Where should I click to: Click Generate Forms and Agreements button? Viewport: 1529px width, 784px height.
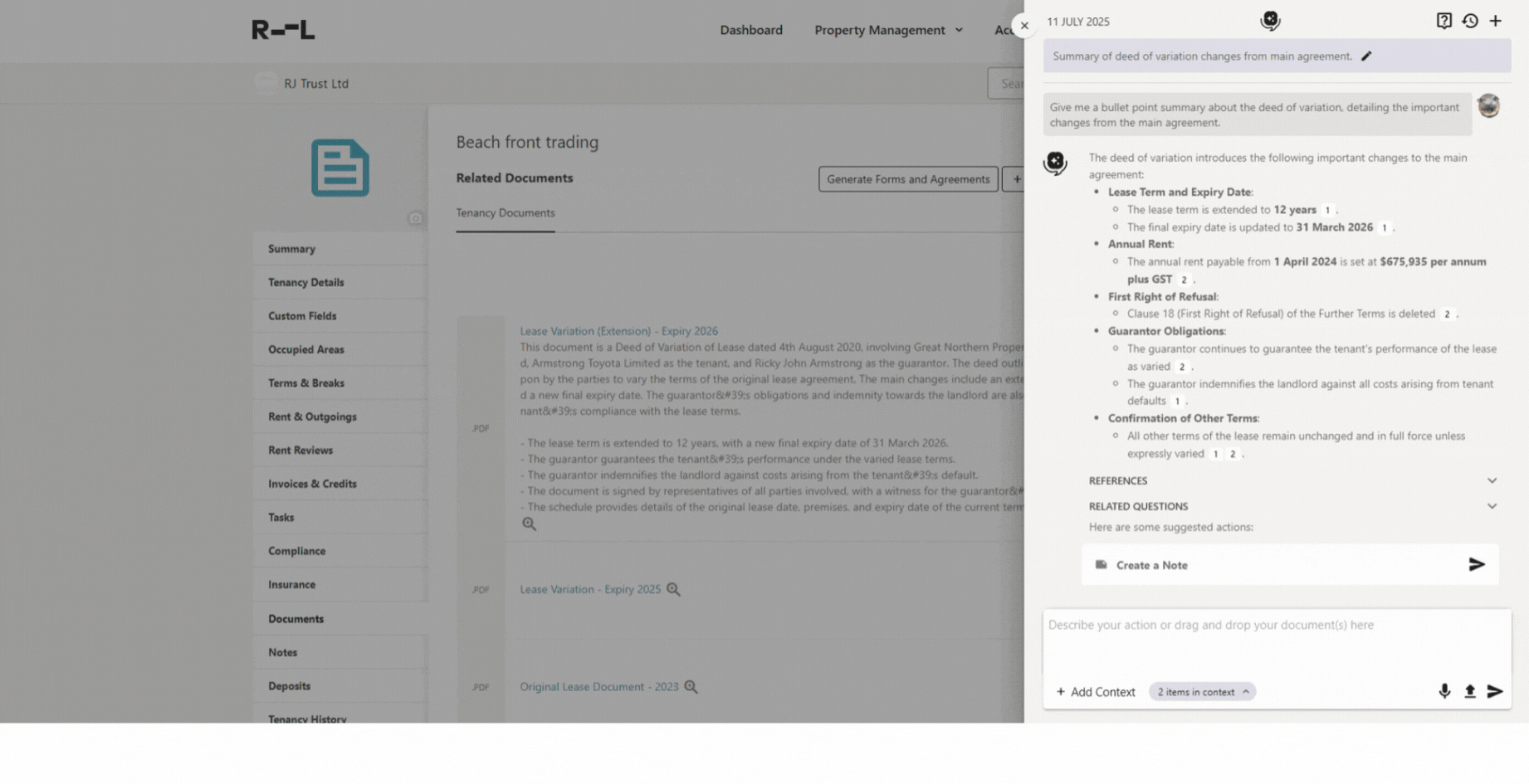point(907,179)
